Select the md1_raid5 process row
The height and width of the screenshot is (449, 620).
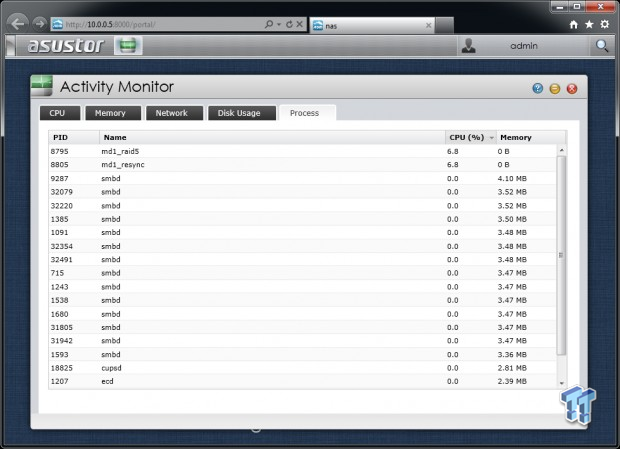[x=302, y=151]
